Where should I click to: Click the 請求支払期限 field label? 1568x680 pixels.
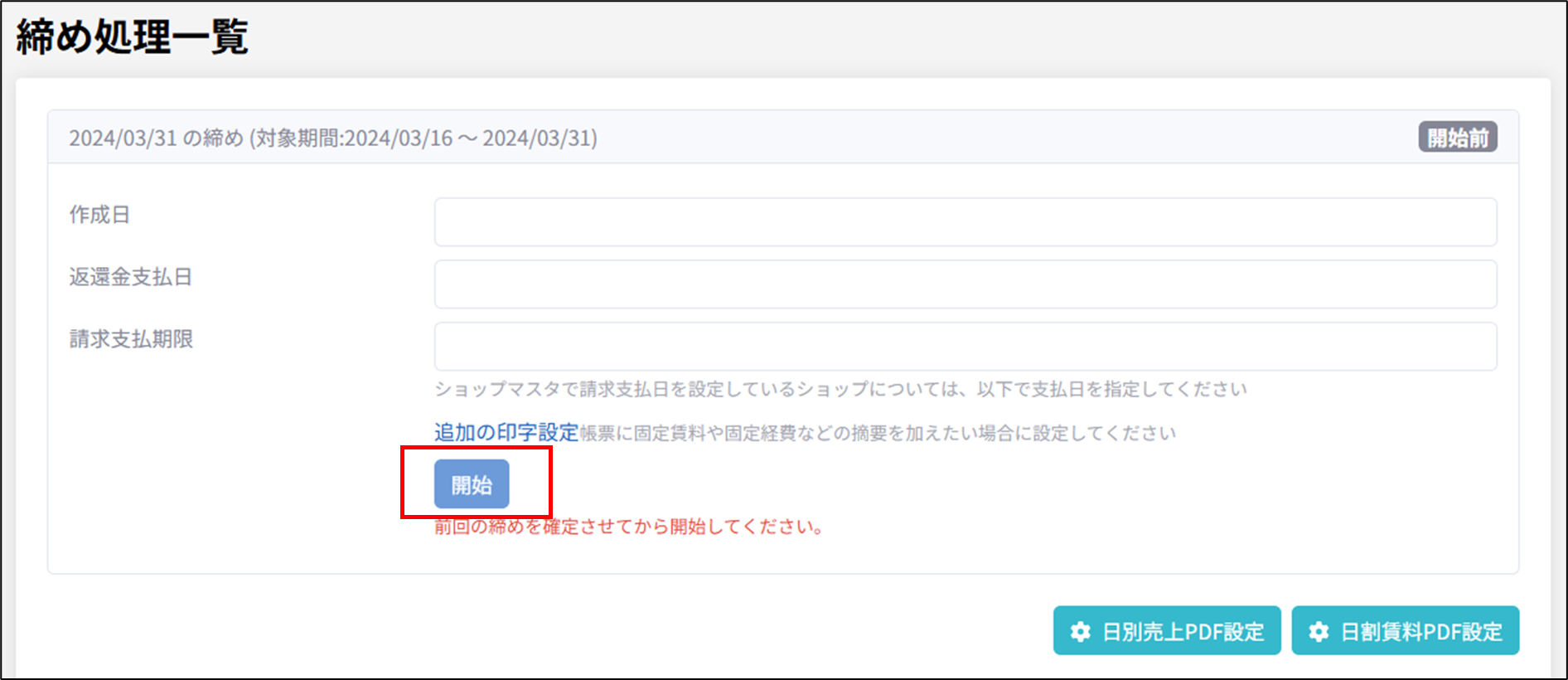click(131, 339)
